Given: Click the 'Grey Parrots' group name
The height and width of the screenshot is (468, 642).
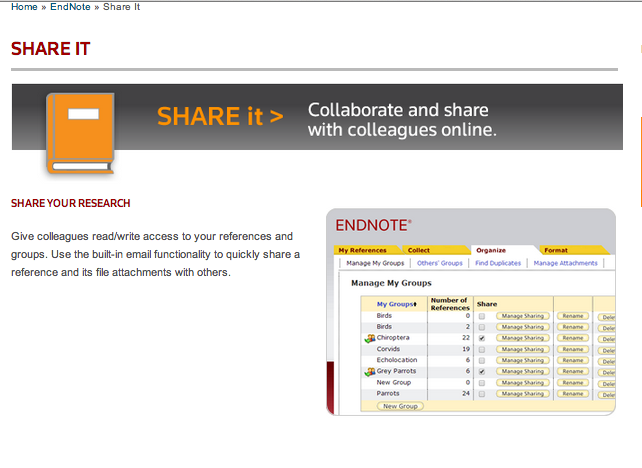Looking at the screenshot, I should (x=396, y=371).
